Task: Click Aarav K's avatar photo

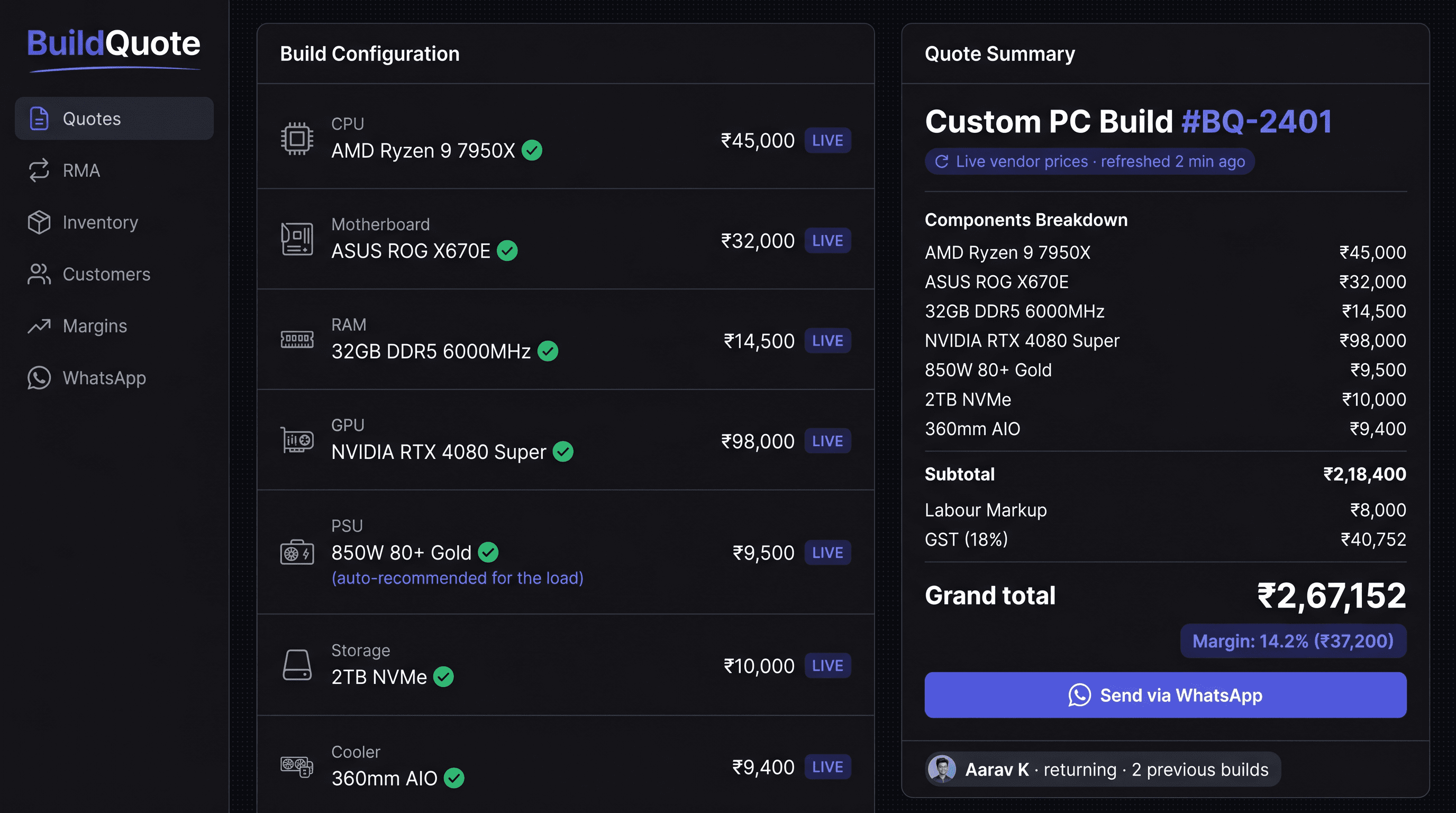Action: (x=942, y=769)
